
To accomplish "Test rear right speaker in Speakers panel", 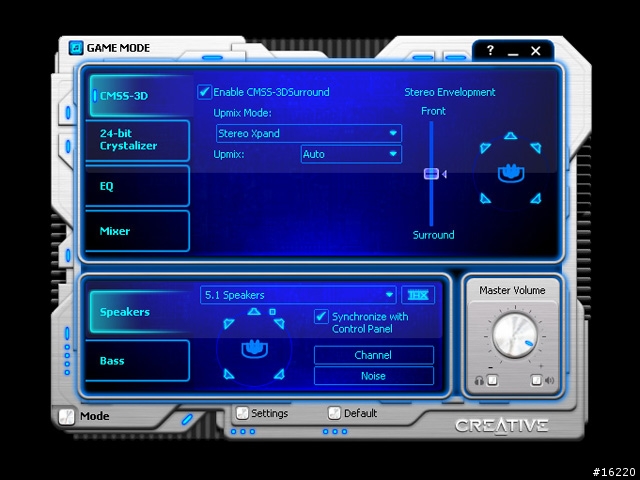I will tap(279, 374).
